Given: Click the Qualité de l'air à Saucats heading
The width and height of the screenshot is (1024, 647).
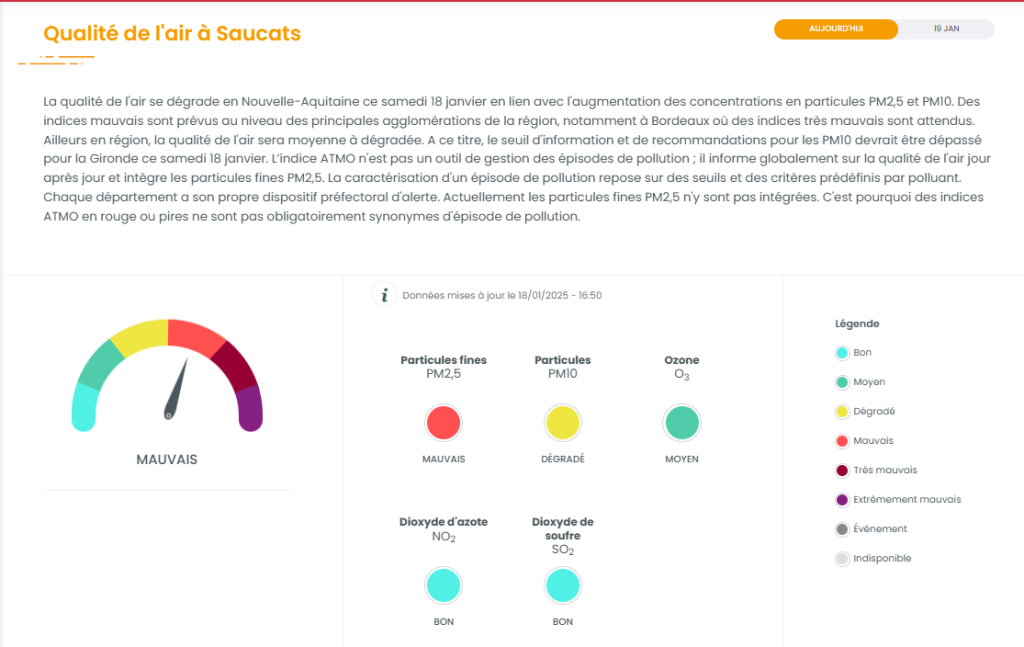Looking at the screenshot, I should pos(172,33).
